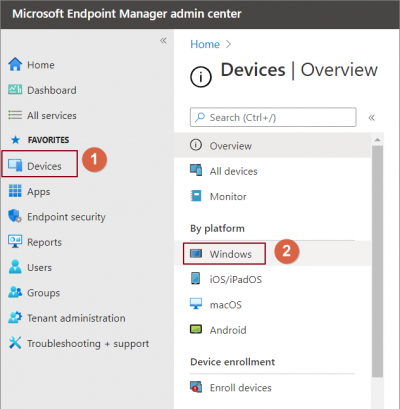
Task: Click the large info icon beside Devices title
Action: pyautogui.click(x=201, y=77)
